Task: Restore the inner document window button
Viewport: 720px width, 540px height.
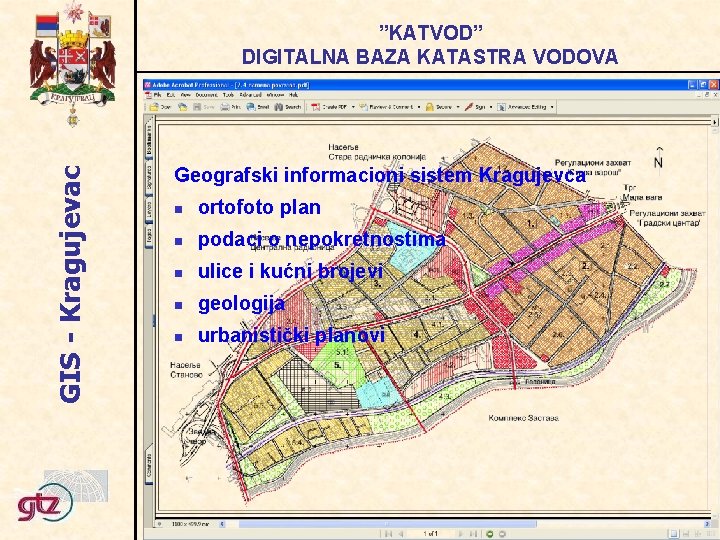Action: (x=707, y=95)
